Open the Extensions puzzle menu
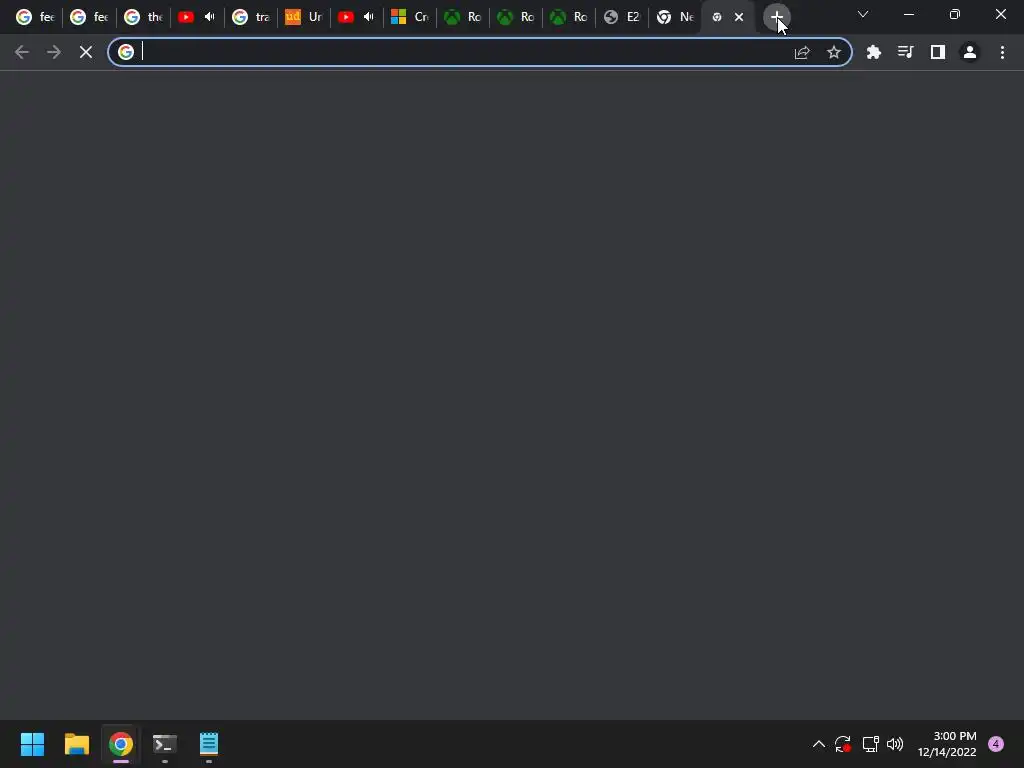 pyautogui.click(x=873, y=52)
